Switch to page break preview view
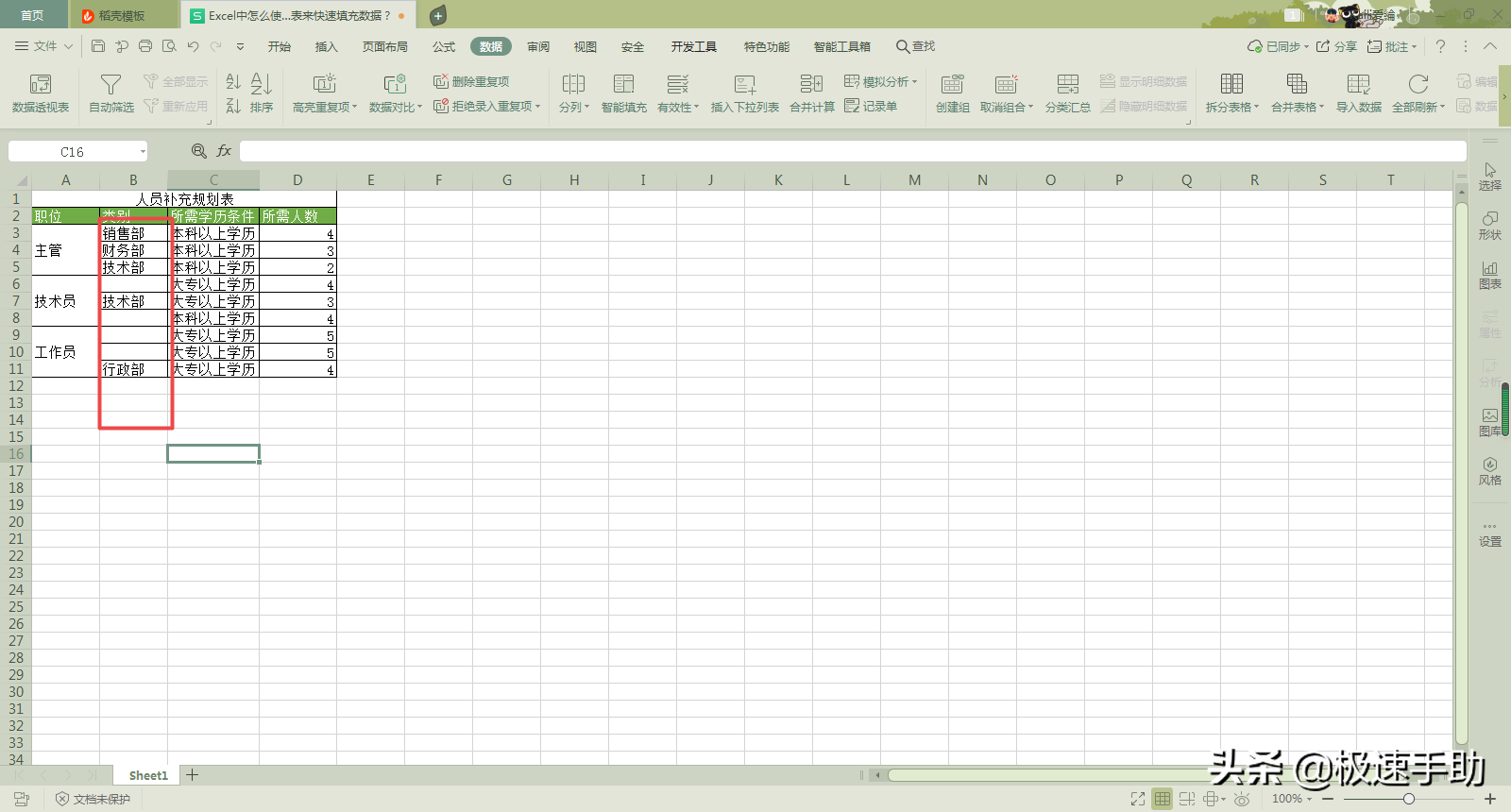This screenshot has width=1511, height=812. 1187,799
